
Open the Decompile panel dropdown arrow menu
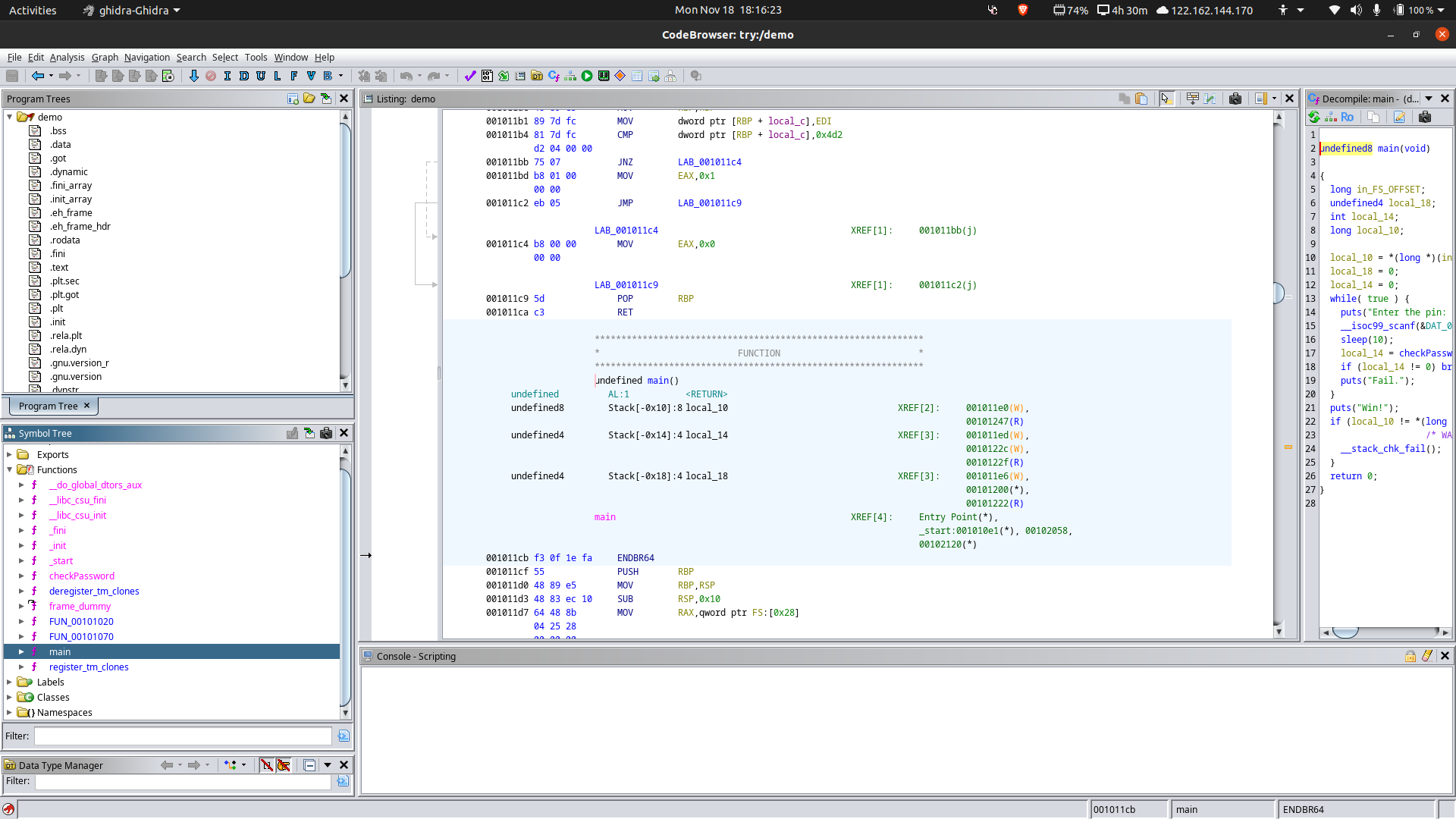click(1429, 99)
